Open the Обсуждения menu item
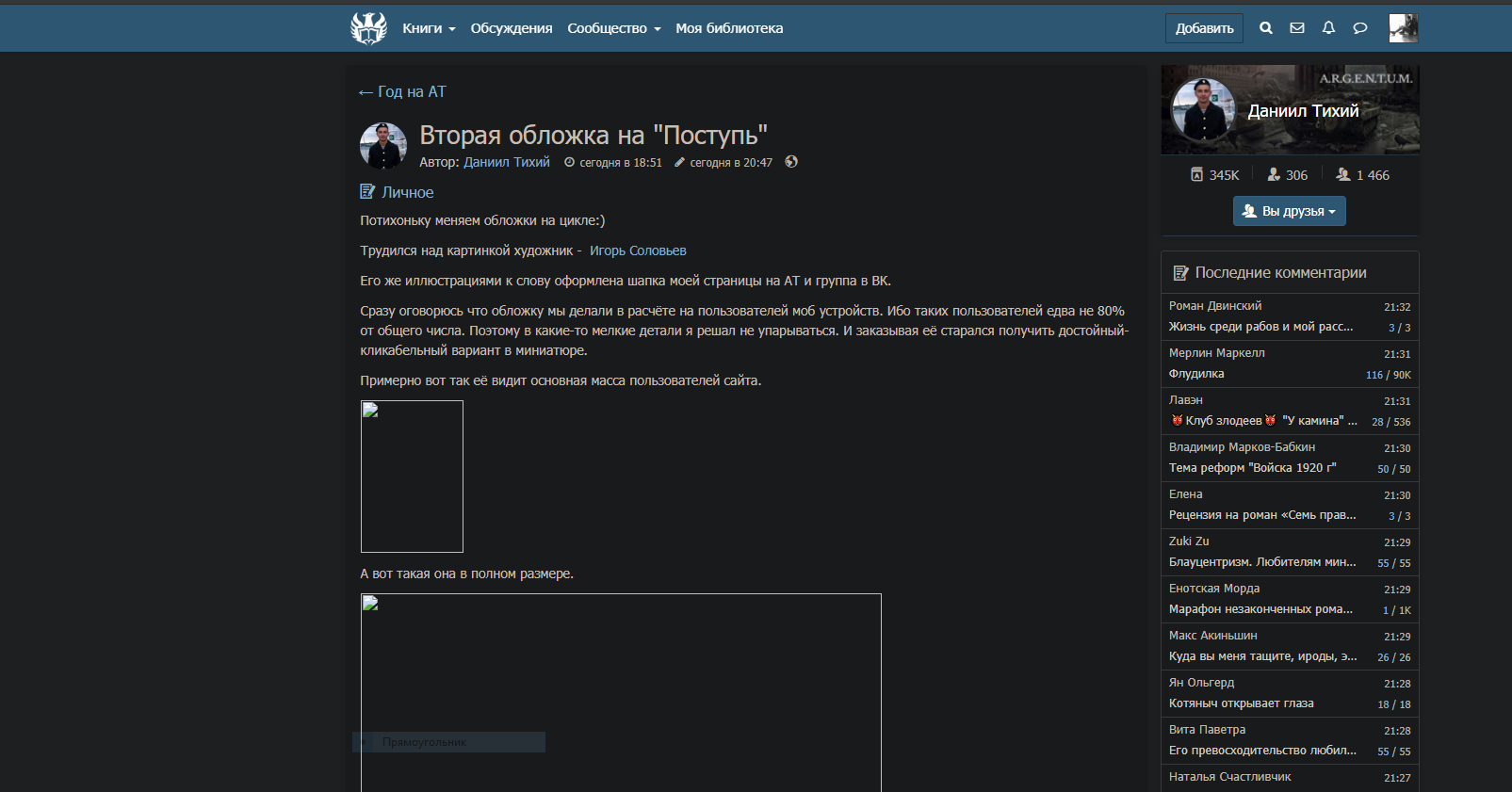Viewport: 1512px width, 792px height. [511, 28]
